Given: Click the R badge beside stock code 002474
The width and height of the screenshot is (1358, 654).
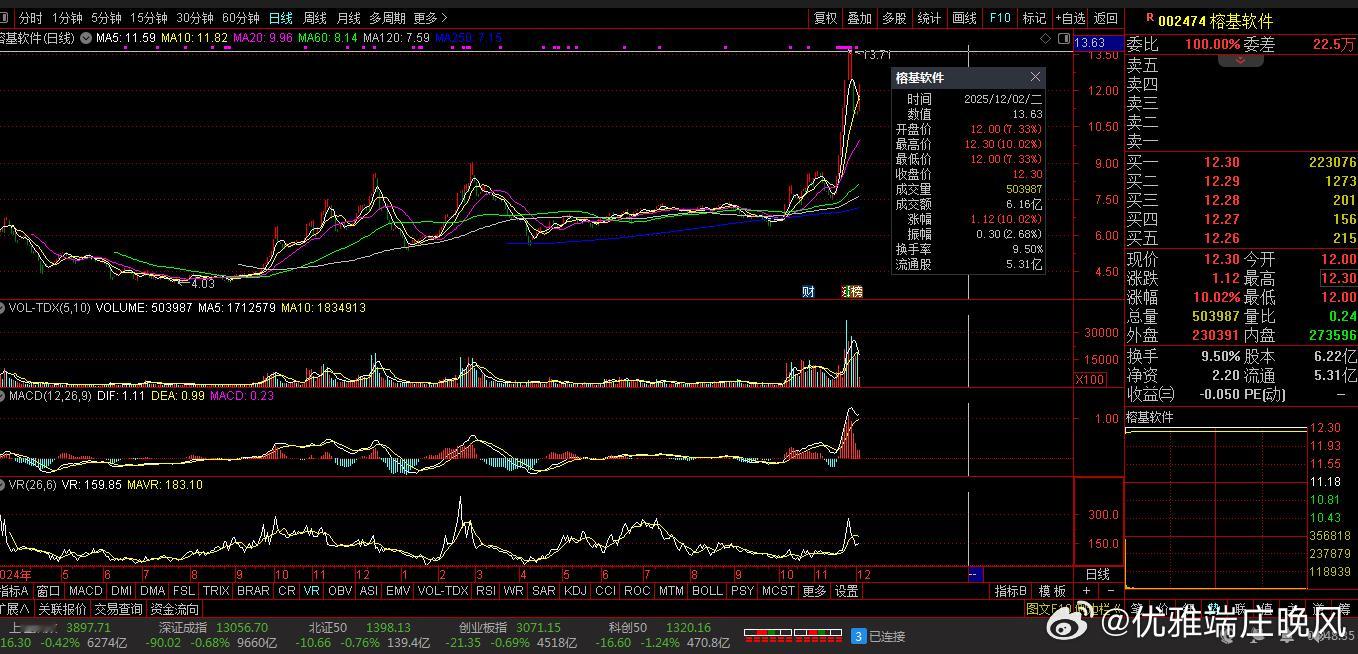Looking at the screenshot, I should click(x=1149, y=18).
